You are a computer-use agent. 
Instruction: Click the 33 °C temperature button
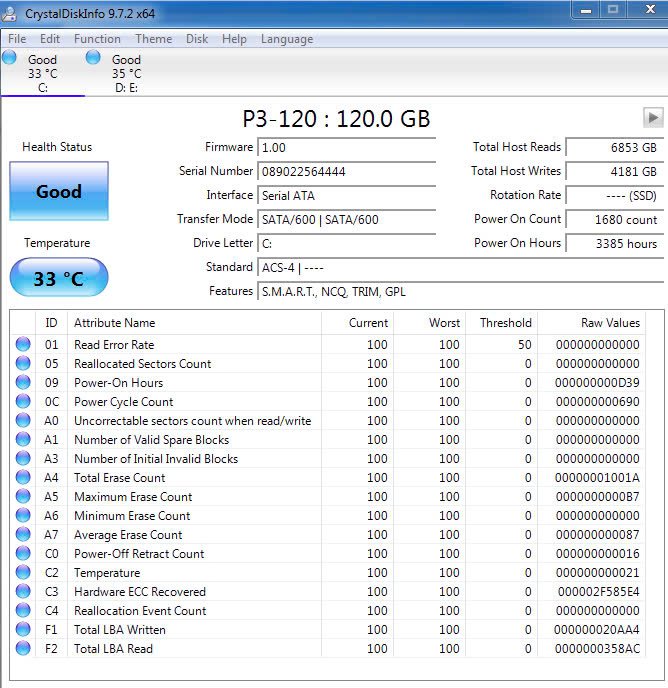point(58,278)
